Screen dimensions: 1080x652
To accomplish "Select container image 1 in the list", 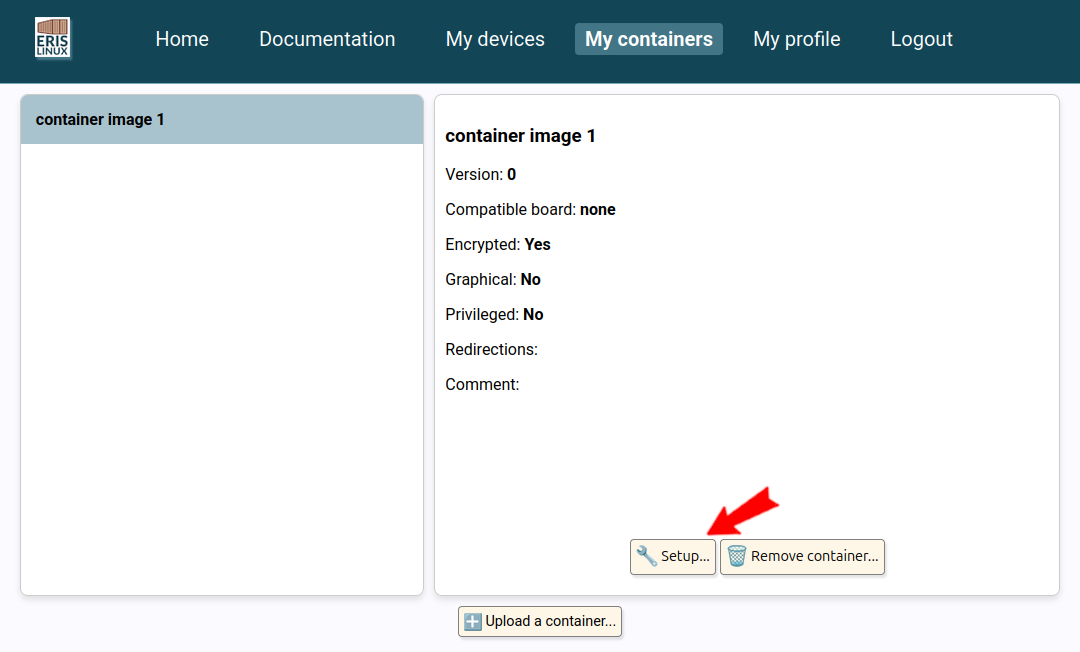I will [x=222, y=120].
